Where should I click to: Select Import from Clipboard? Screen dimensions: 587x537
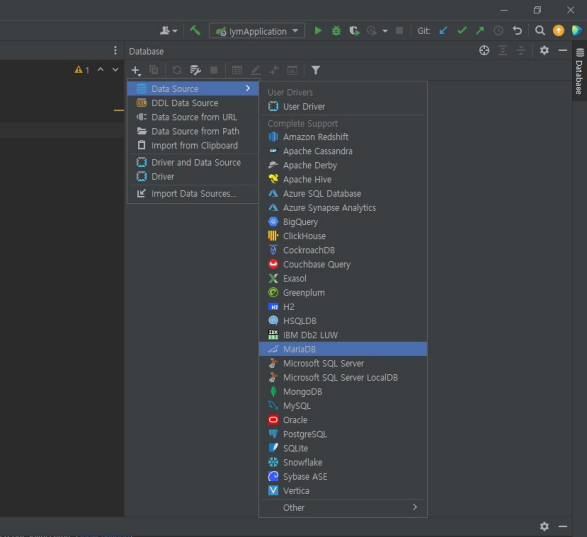pos(193,145)
